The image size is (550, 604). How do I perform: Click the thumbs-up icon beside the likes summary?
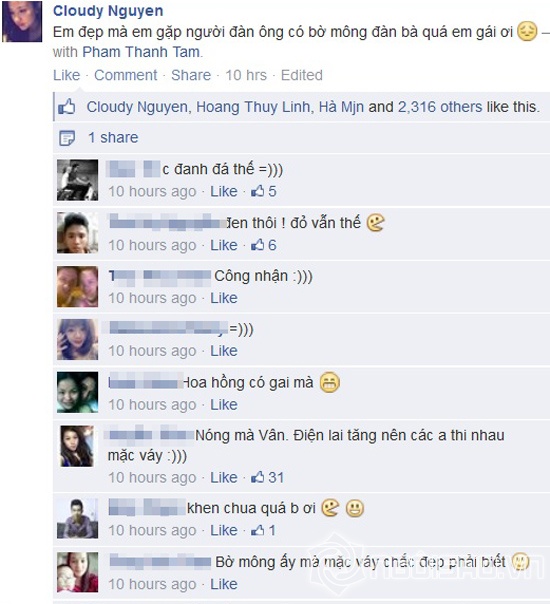(67, 107)
